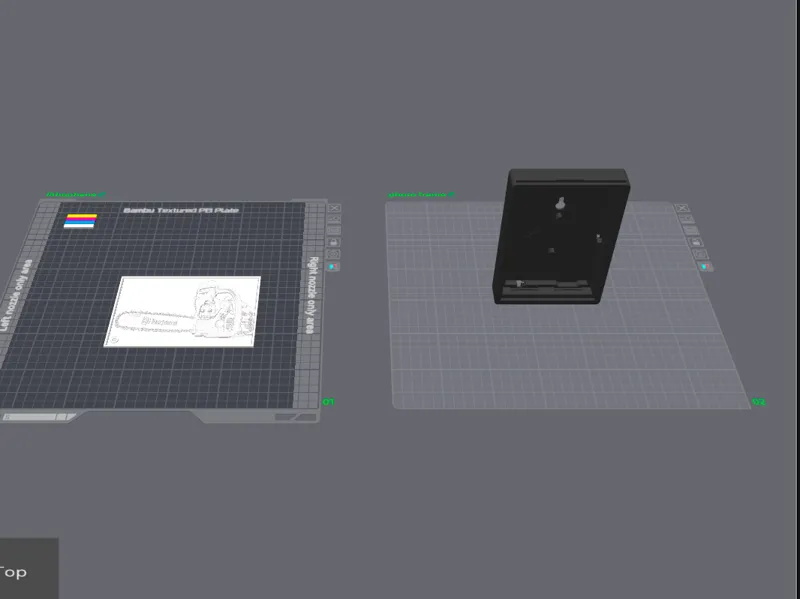Remove all objects on plate 01 icon

coord(334,208)
